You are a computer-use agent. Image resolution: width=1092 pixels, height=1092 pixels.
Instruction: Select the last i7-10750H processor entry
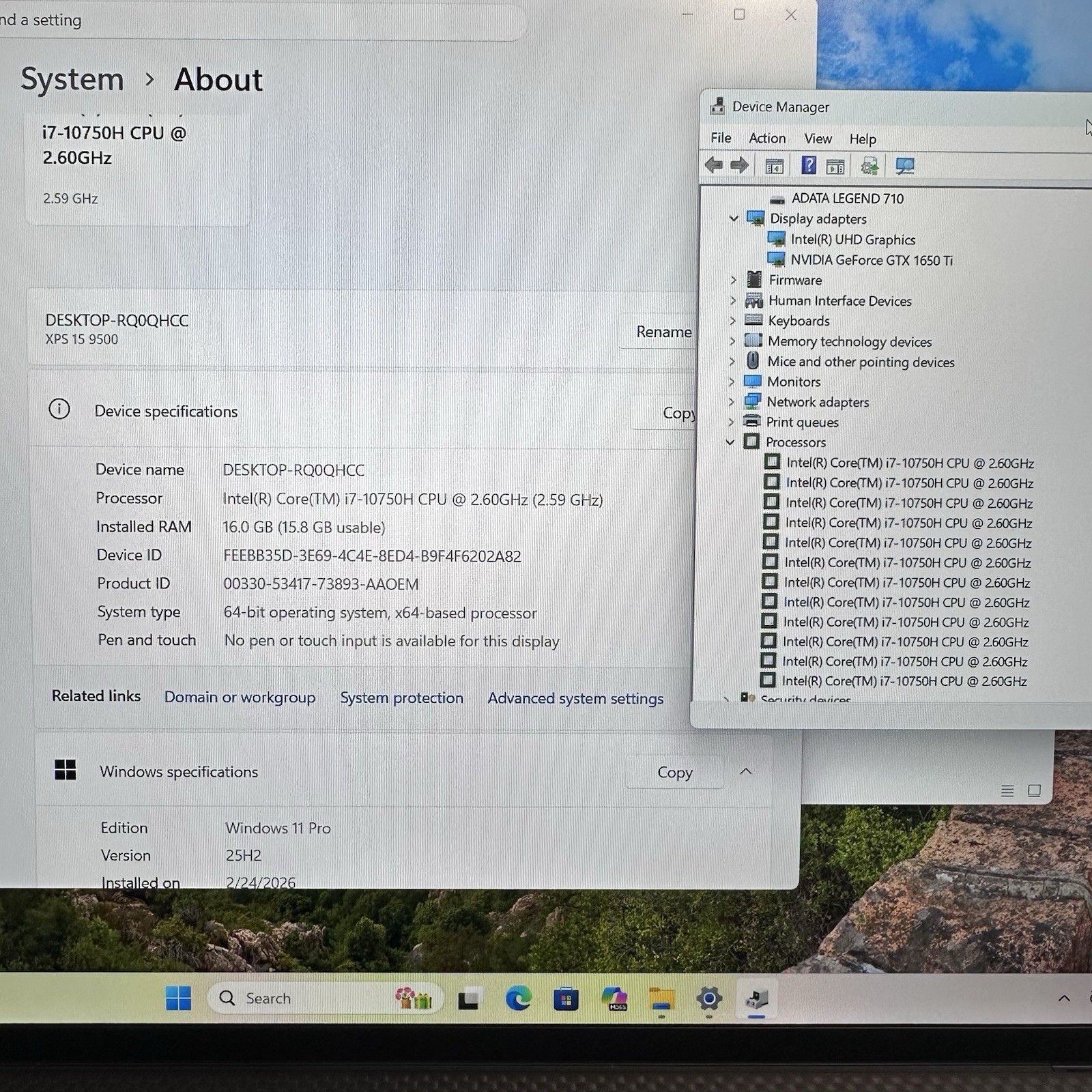[904, 681]
